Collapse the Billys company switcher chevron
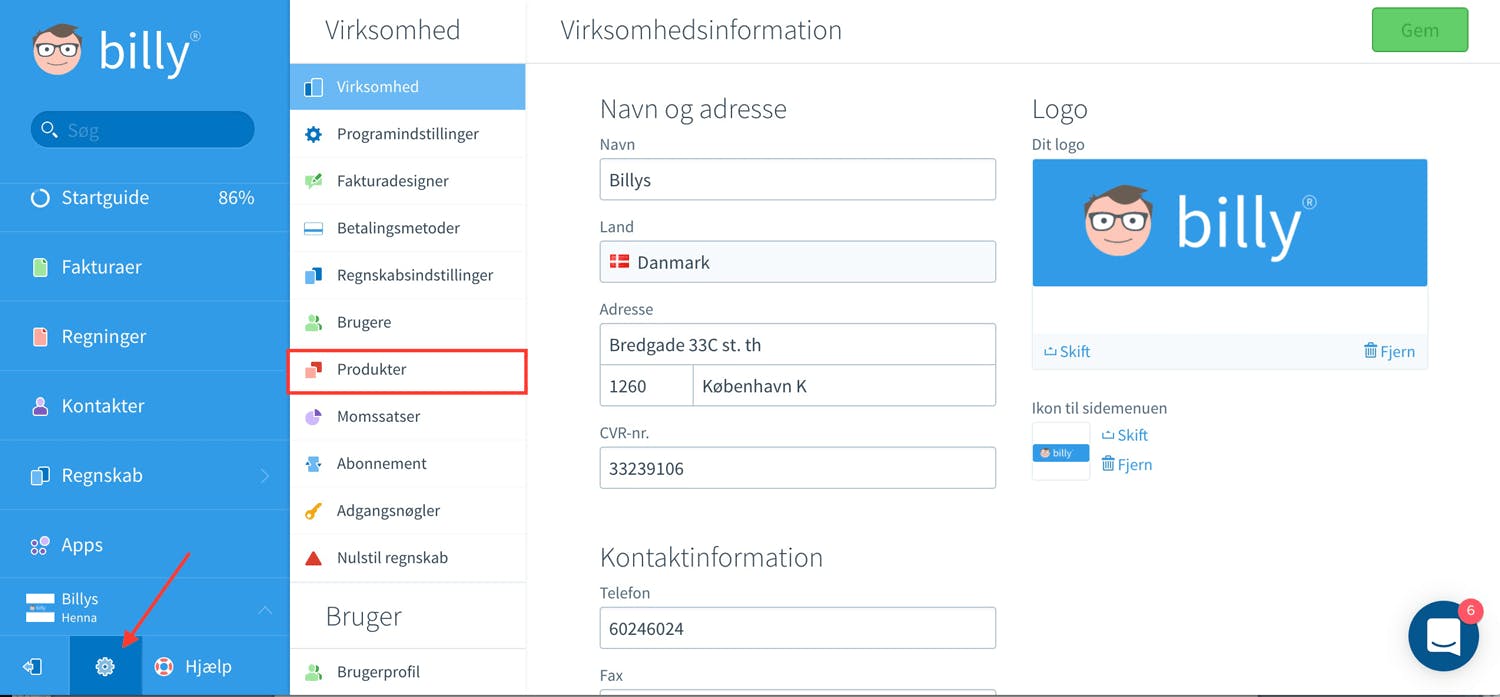1500x697 pixels. click(x=265, y=609)
